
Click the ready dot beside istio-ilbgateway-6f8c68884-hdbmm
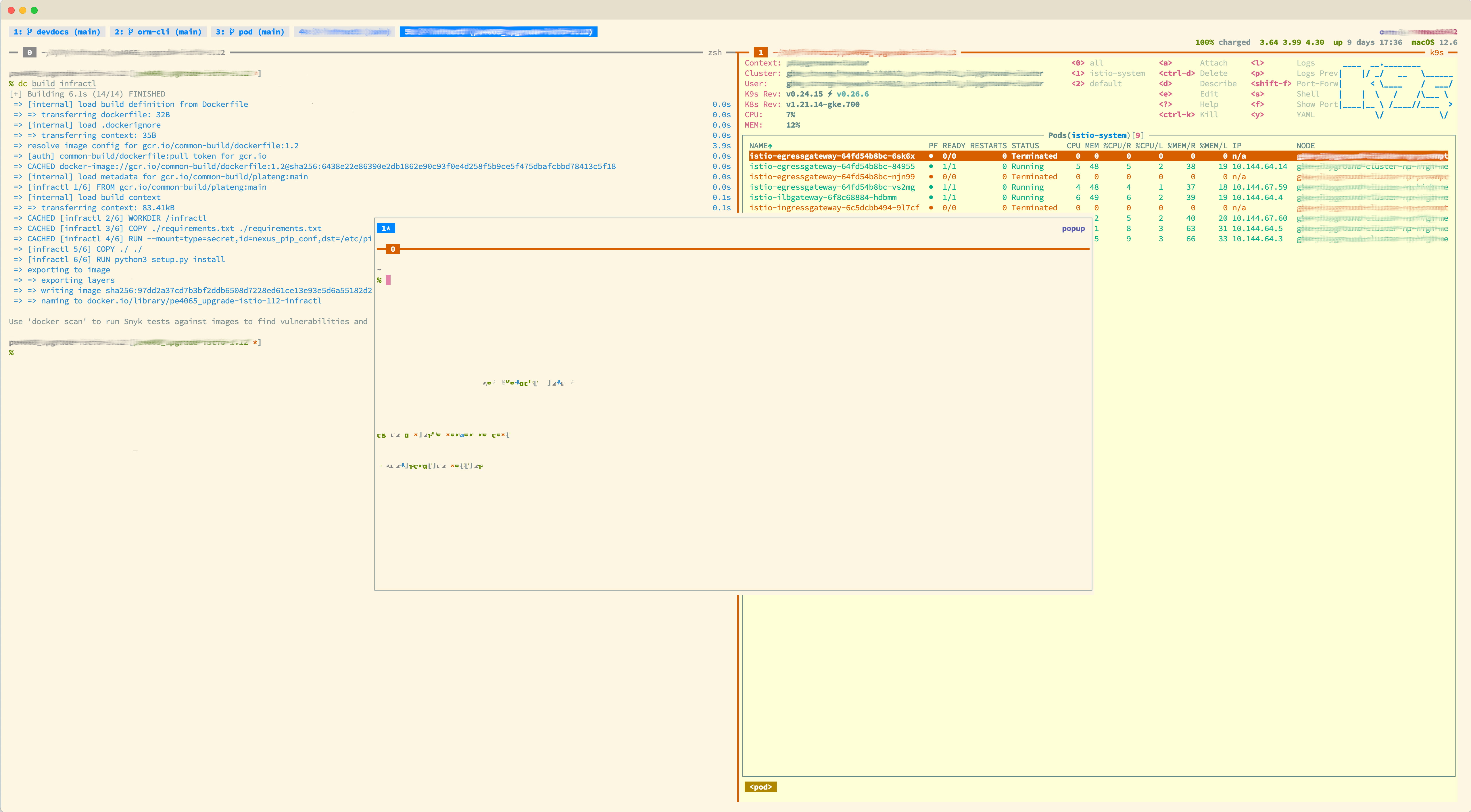pyautogui.click(x=931, y=197)
